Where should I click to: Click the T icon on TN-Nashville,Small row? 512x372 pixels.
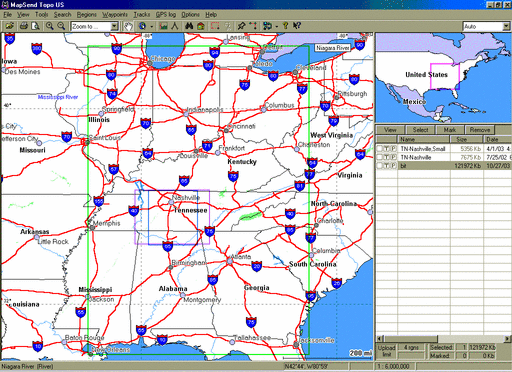[x=386, y=149]
